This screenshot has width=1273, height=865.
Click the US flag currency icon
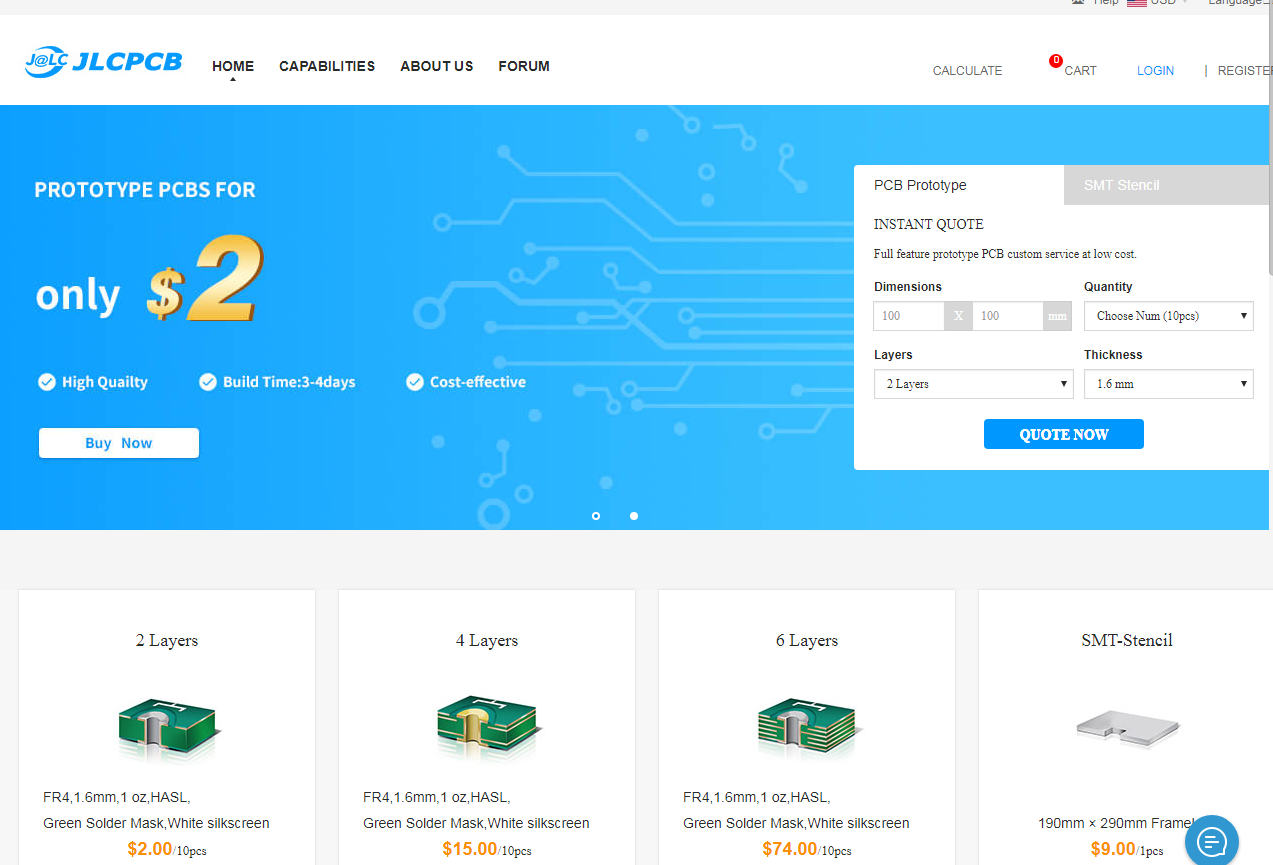[1137, 3]
